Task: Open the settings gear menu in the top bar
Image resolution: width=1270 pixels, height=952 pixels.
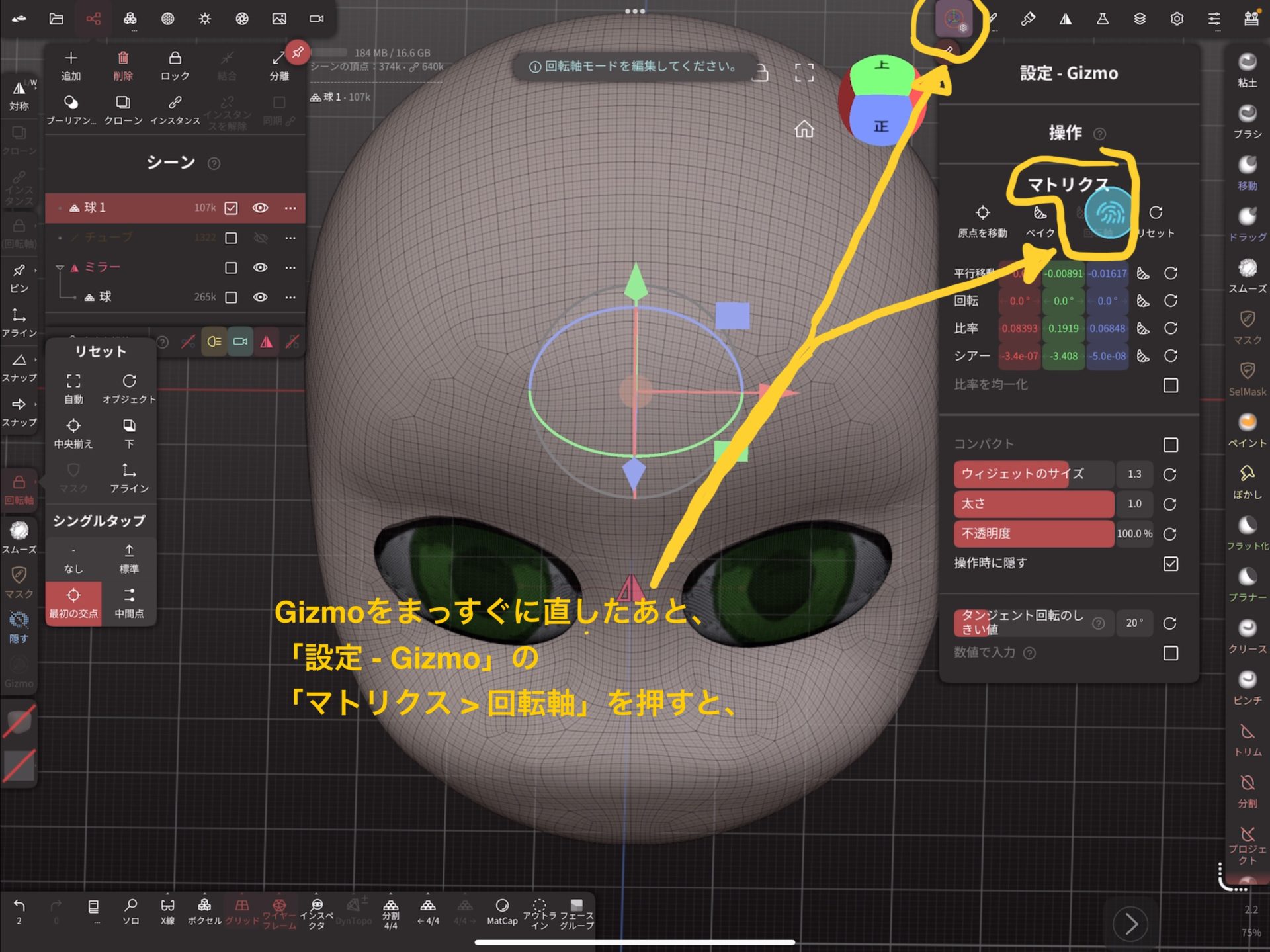Action: (1176, 19)
